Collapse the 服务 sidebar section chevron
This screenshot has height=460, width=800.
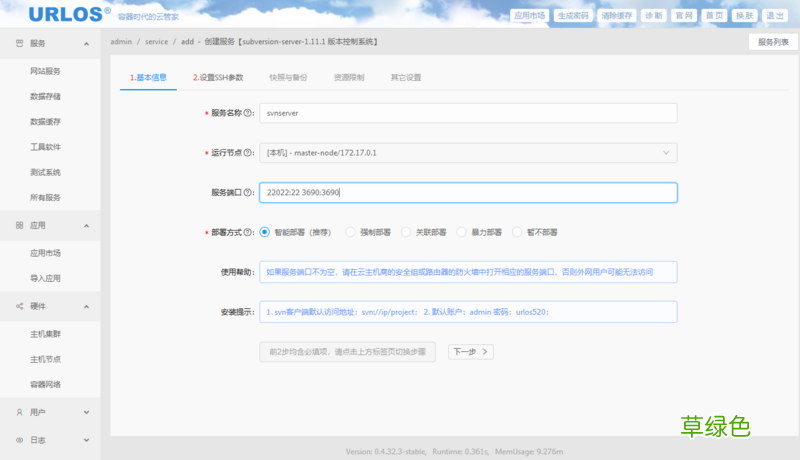(86, 44)
